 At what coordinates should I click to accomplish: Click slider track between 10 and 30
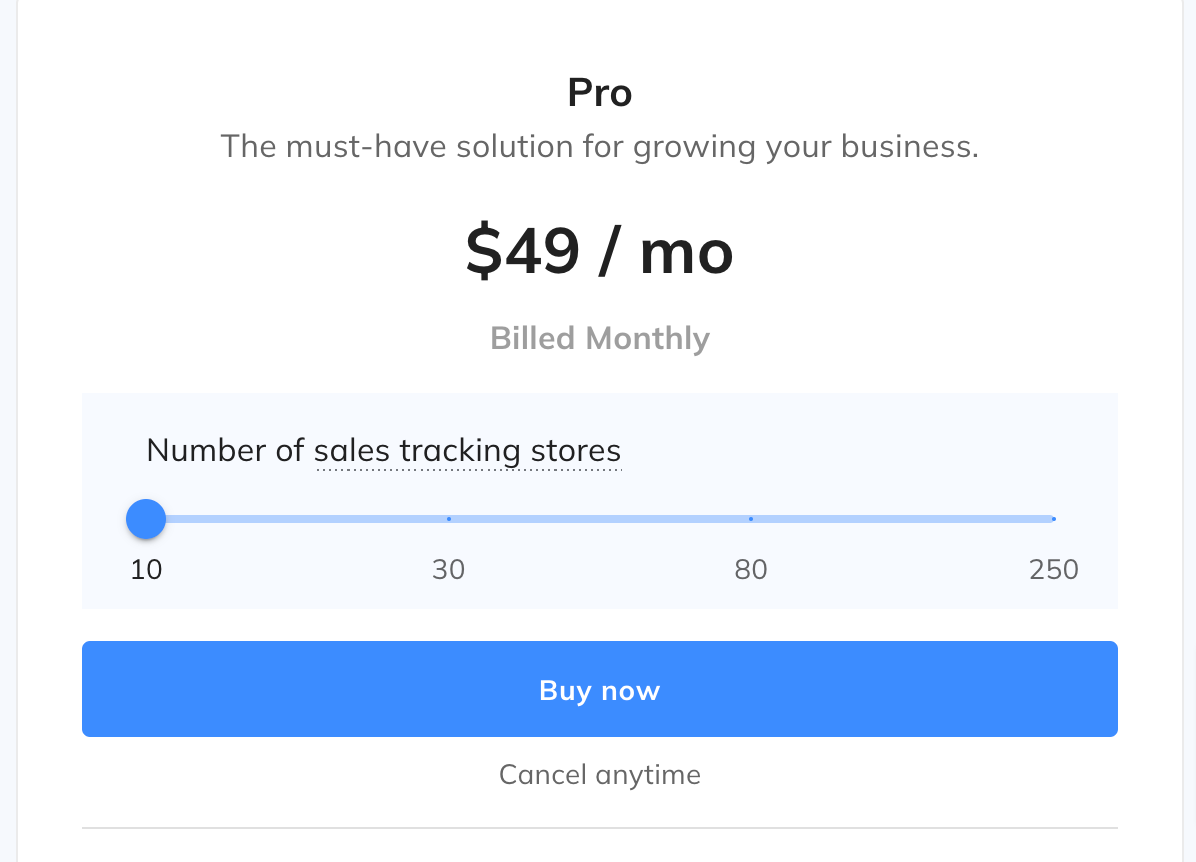click(x=305, y=519)
